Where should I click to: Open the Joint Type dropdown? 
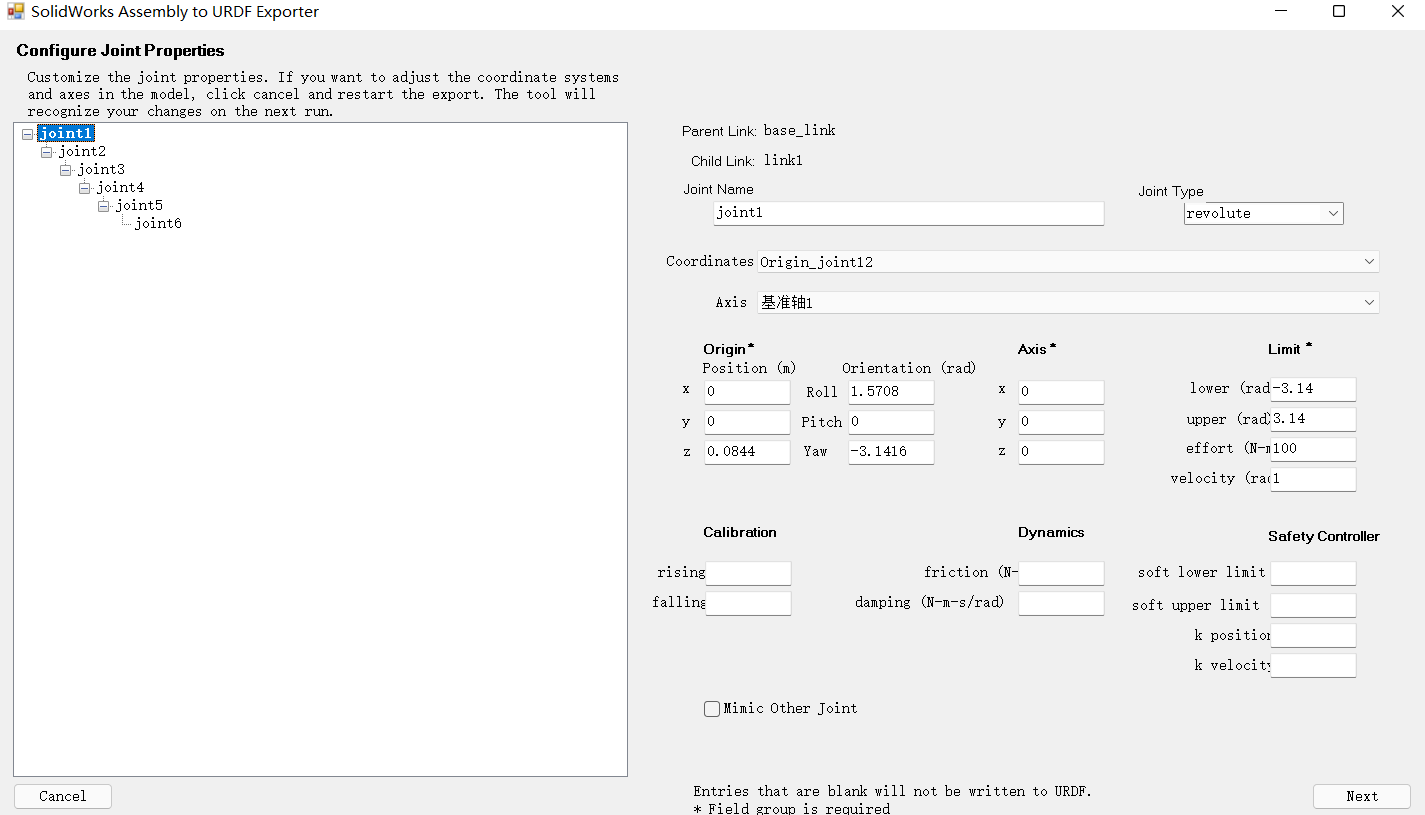[x=1263, y=213]
